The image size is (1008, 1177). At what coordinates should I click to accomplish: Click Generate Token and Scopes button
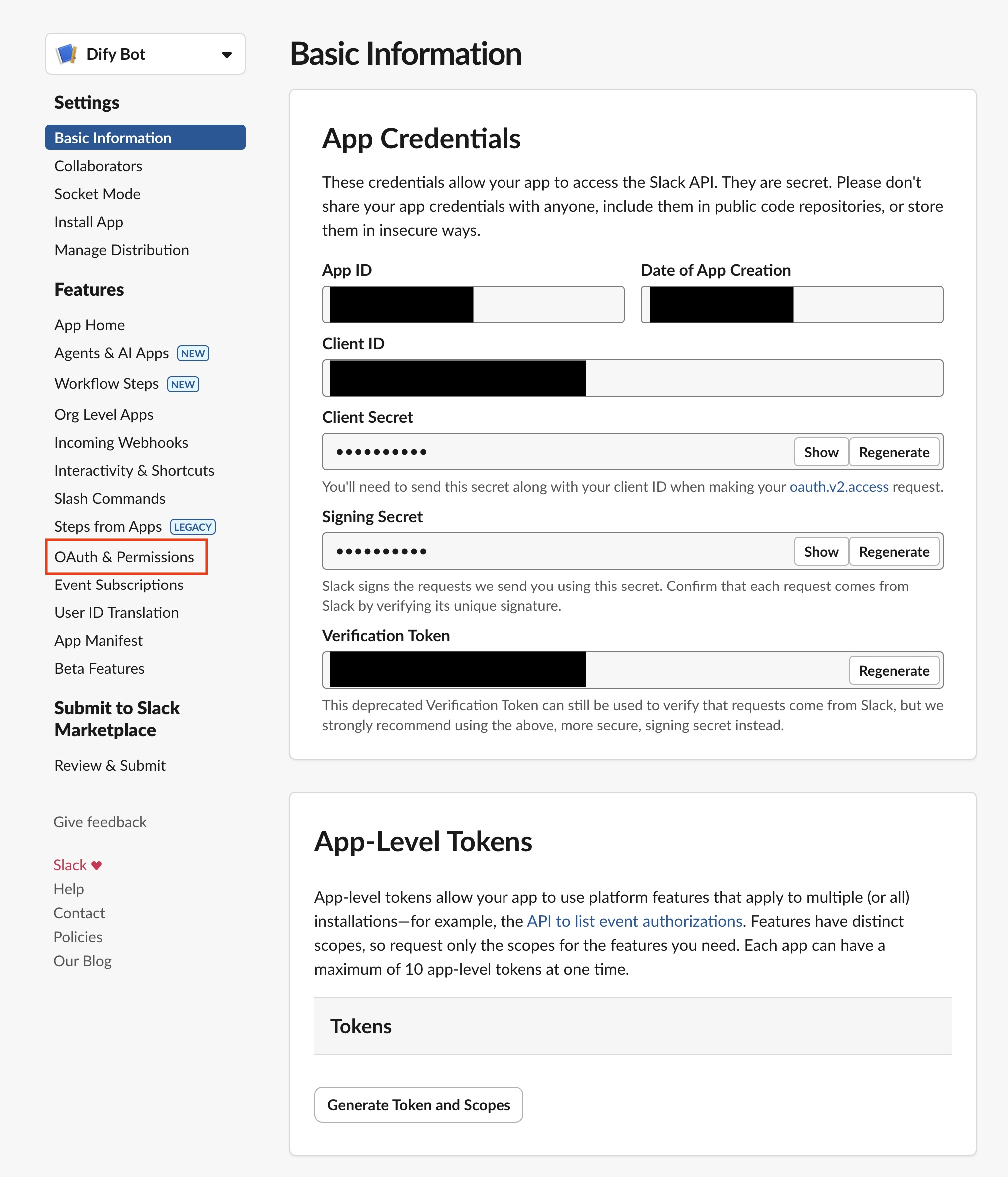(x=419, y=1104)
